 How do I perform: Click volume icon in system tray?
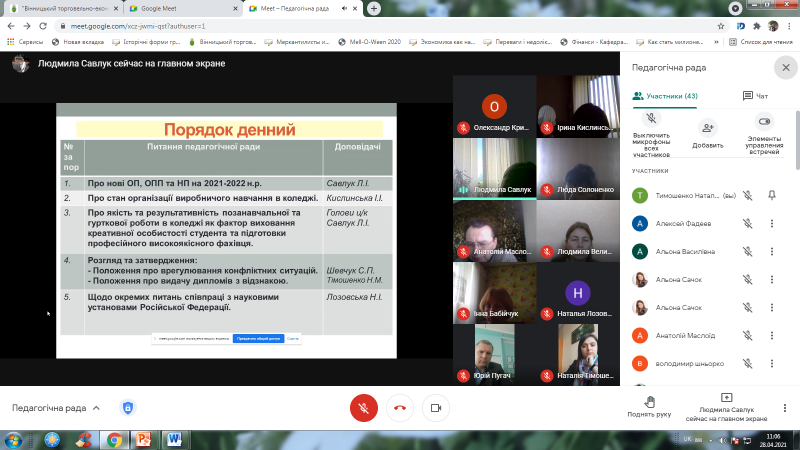(722, 440)
